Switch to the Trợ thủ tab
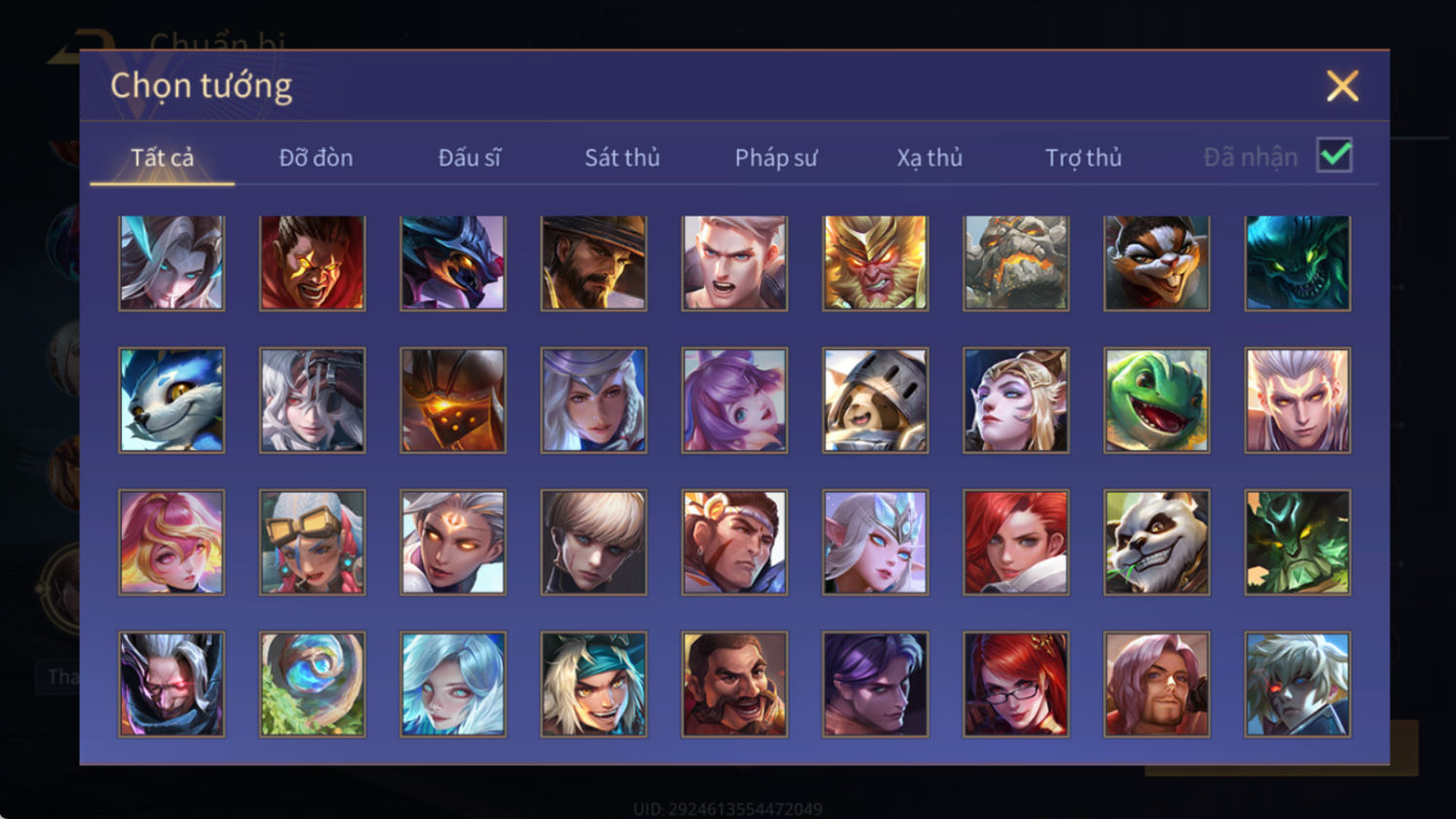1456x819 pixels. click(1083, 157)
